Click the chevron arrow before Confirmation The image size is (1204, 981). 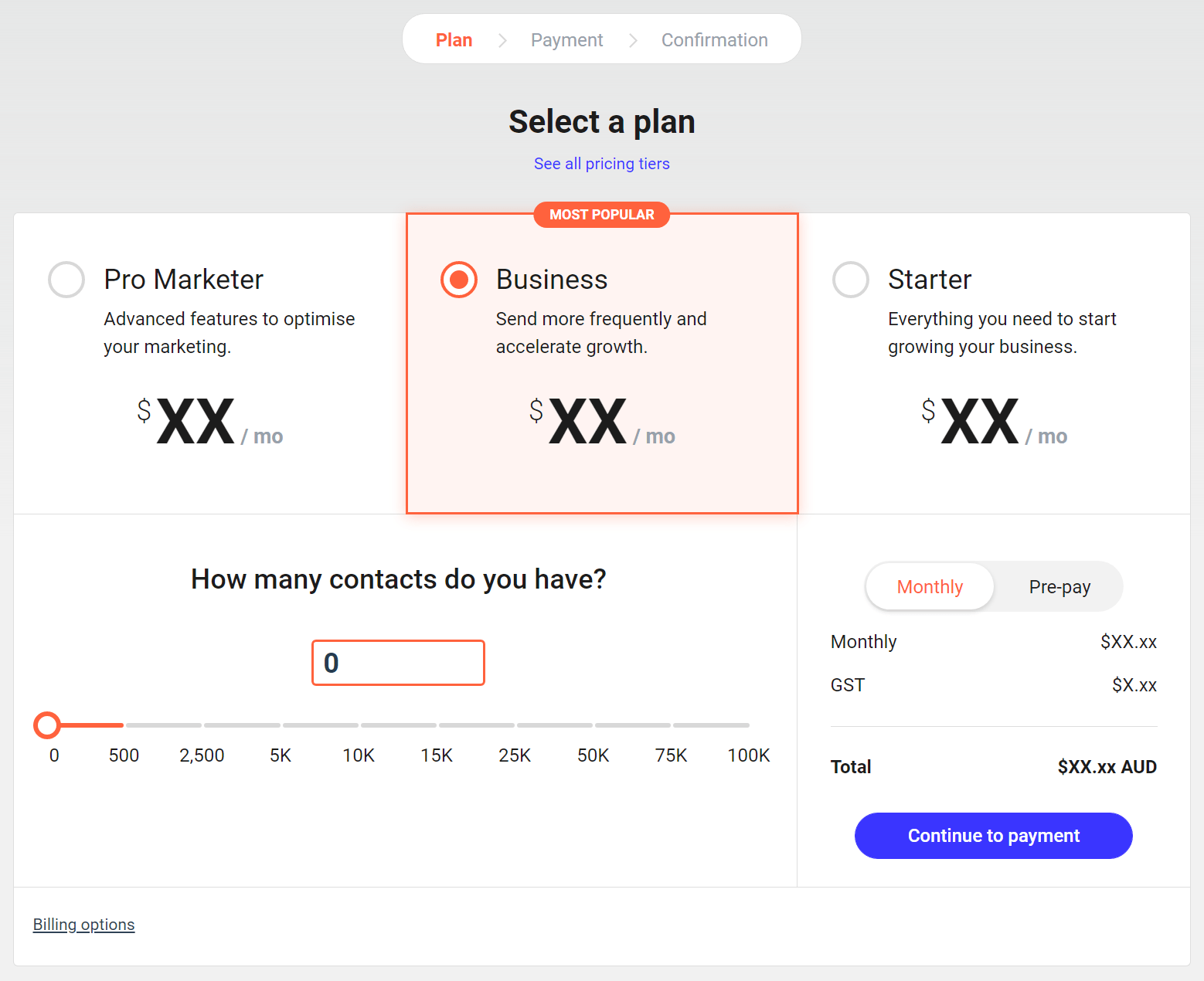point(633,39)
